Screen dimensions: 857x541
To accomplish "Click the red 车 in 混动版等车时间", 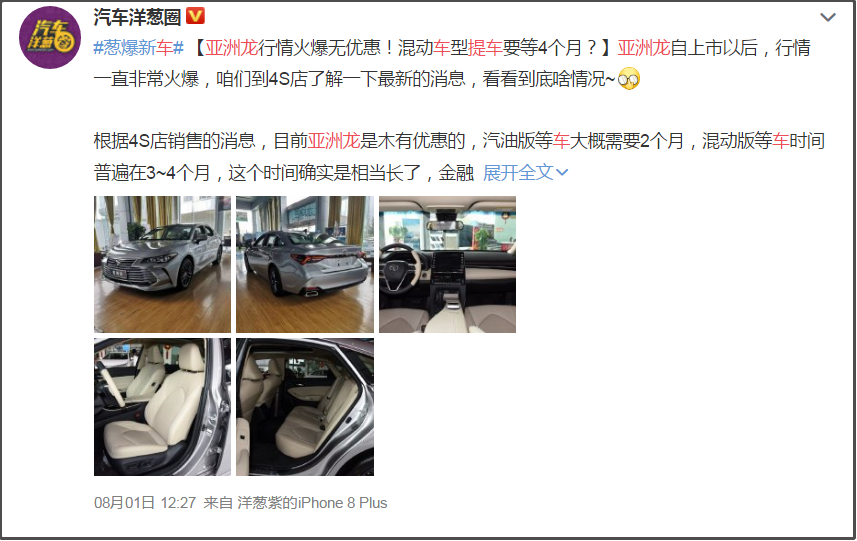I will 780,141.
